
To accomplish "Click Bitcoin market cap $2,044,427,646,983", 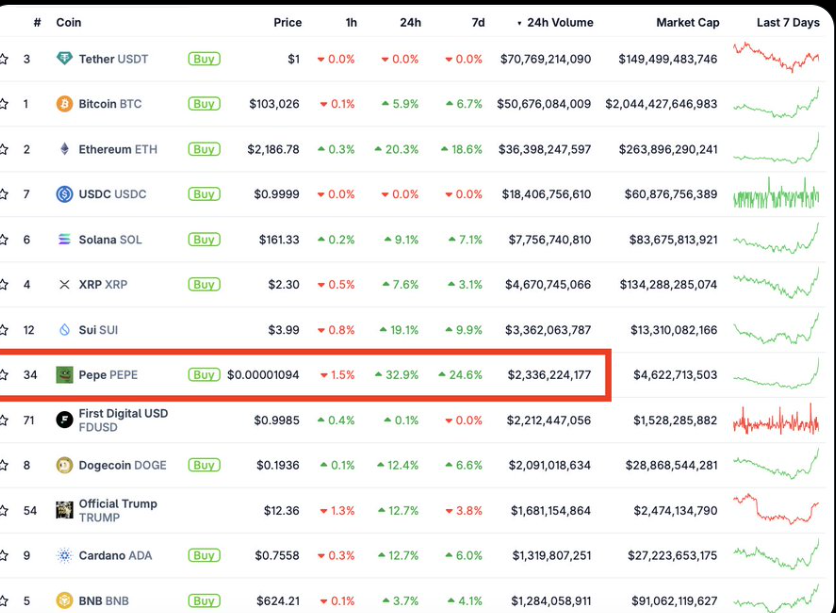I will tap(661, 103).
